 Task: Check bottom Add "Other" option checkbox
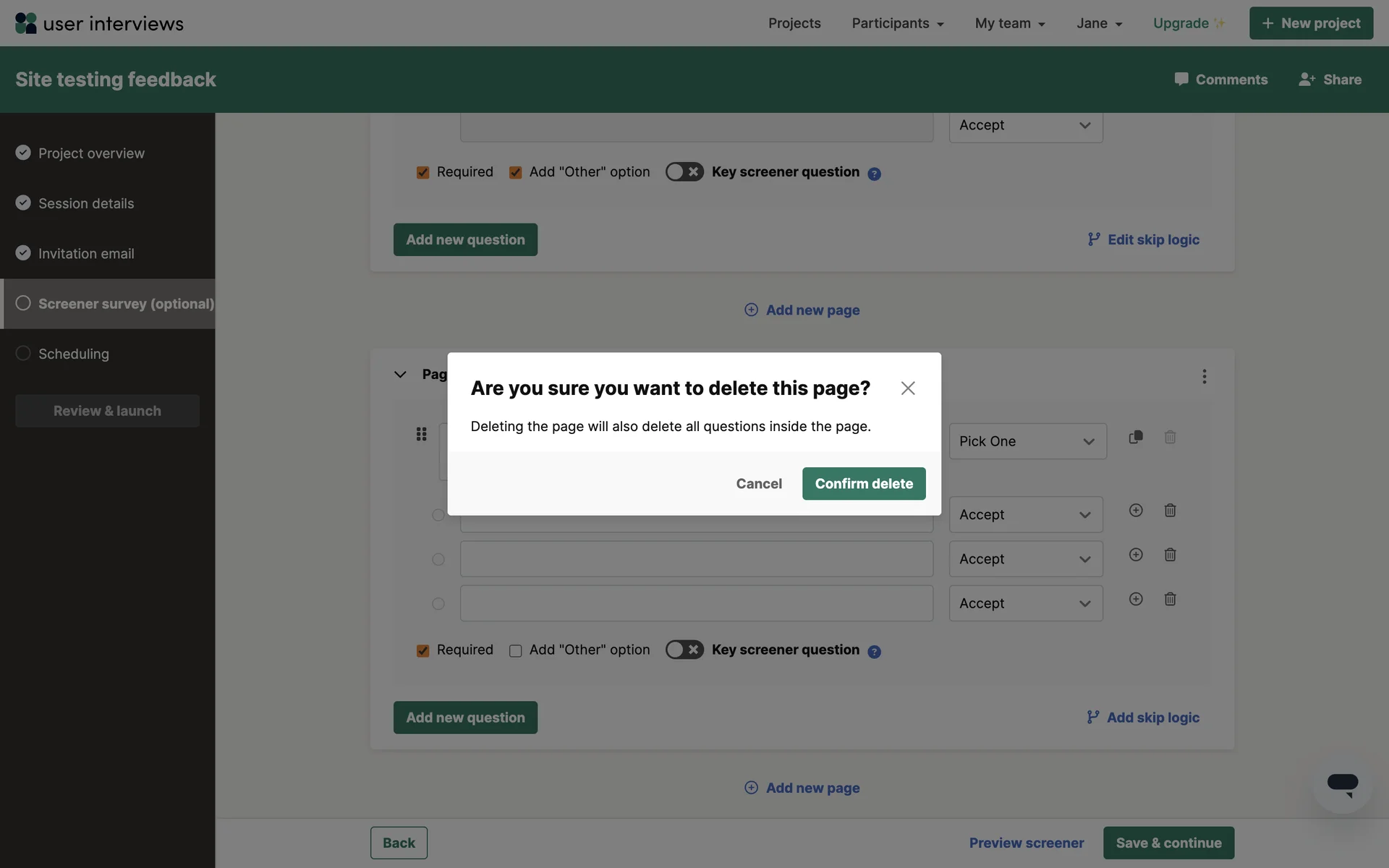pyautogui.click(x=516, y=650)
